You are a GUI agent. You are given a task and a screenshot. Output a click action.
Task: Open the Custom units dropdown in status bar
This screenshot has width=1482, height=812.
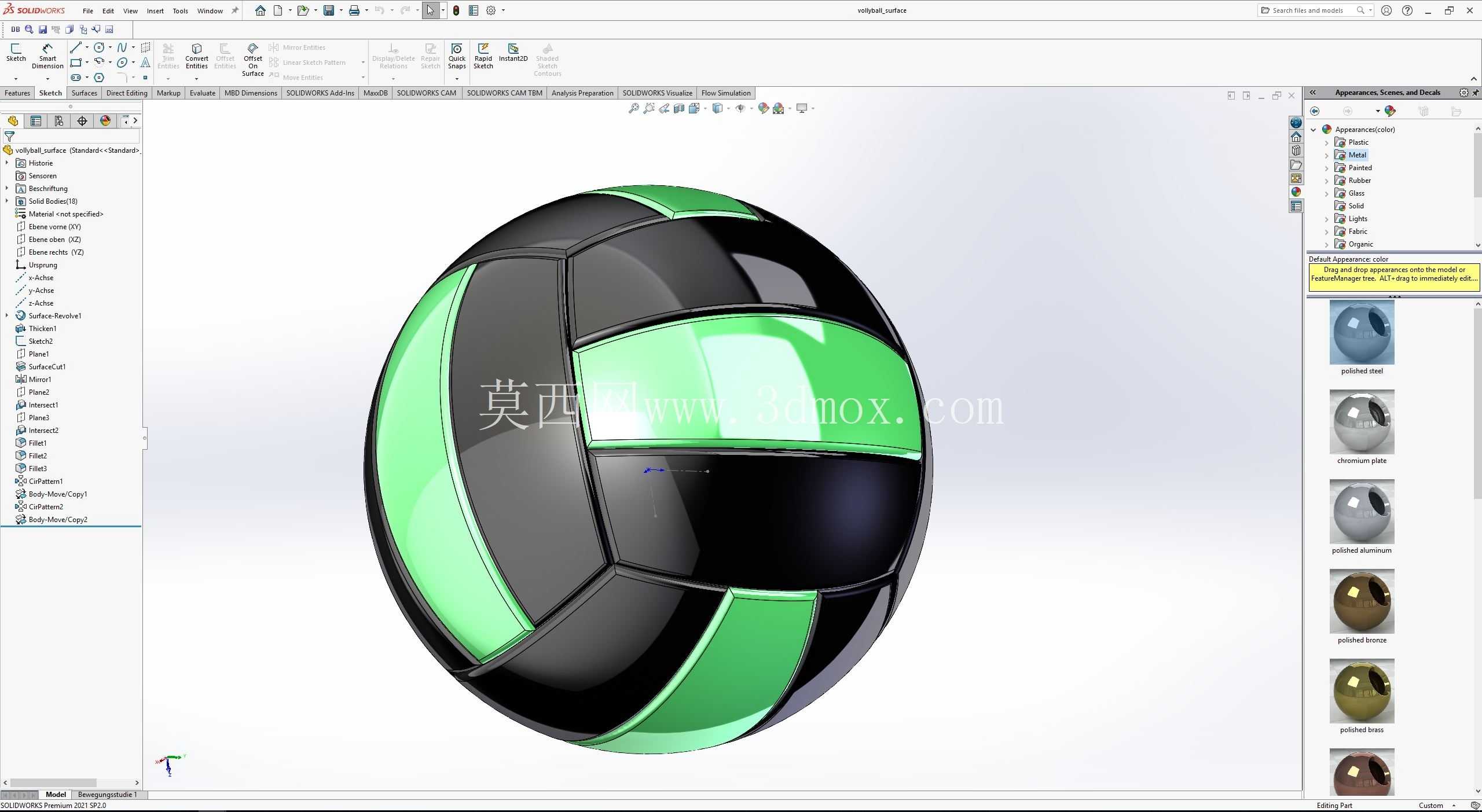pyautogui.click(x=1454, y=806)
